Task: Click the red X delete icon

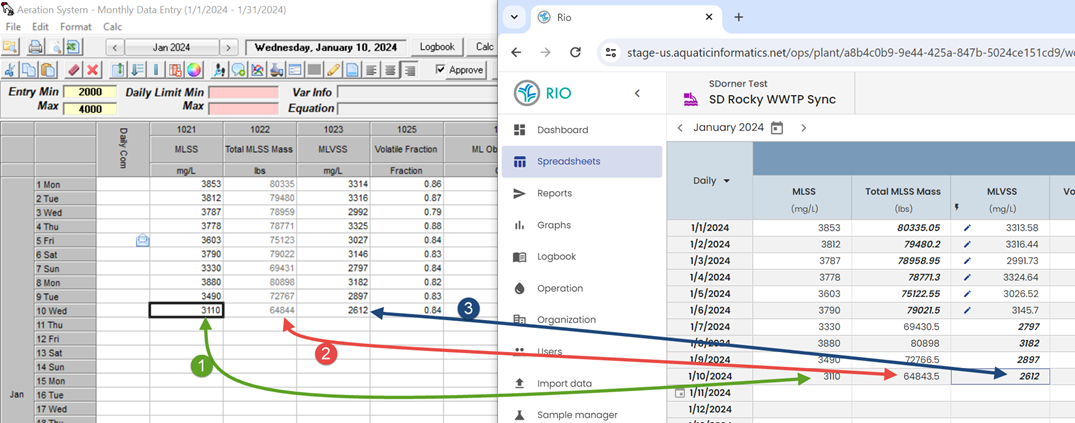Action: (x=93, y=70)
